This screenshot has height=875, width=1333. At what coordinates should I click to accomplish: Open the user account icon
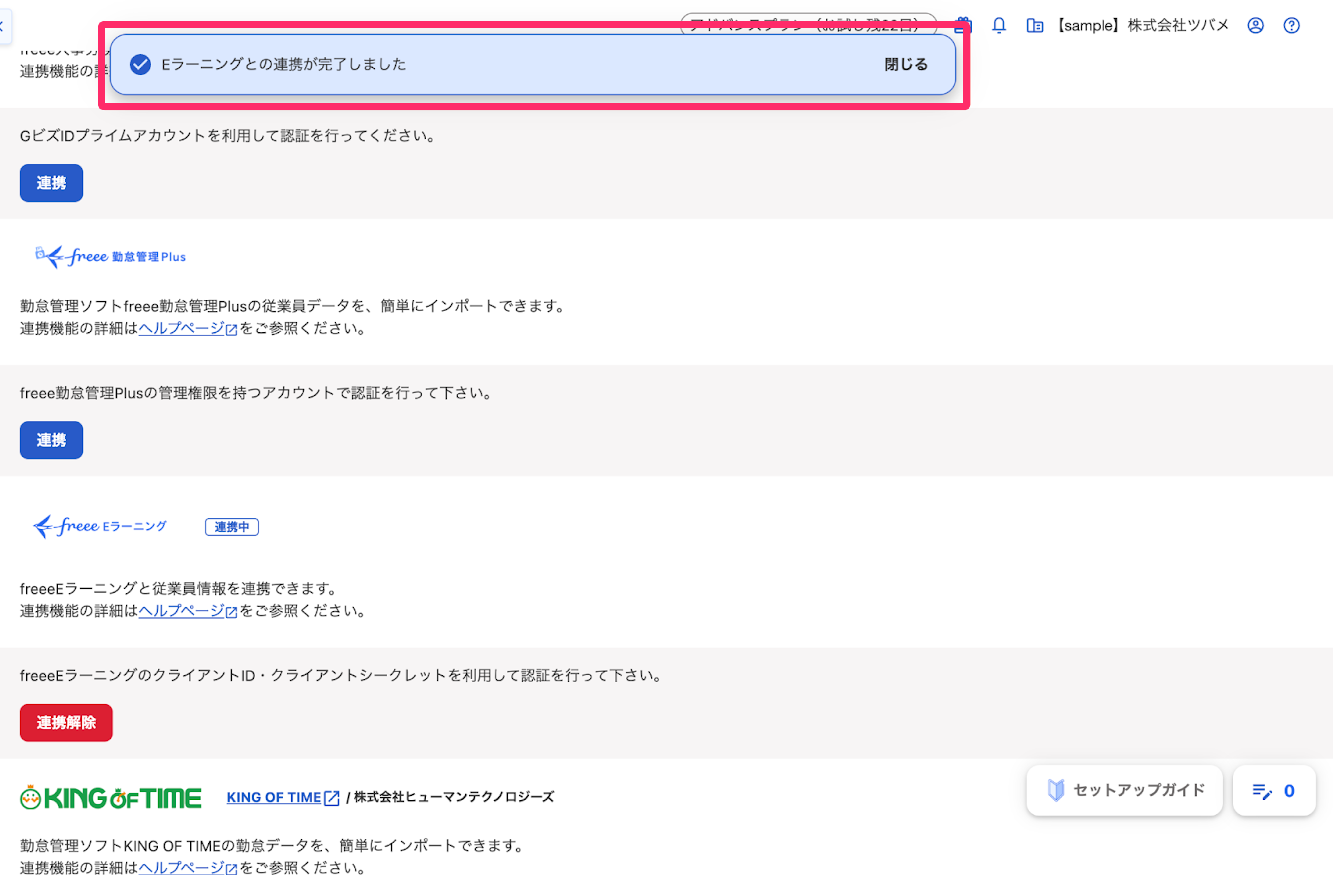(1256, 26)
